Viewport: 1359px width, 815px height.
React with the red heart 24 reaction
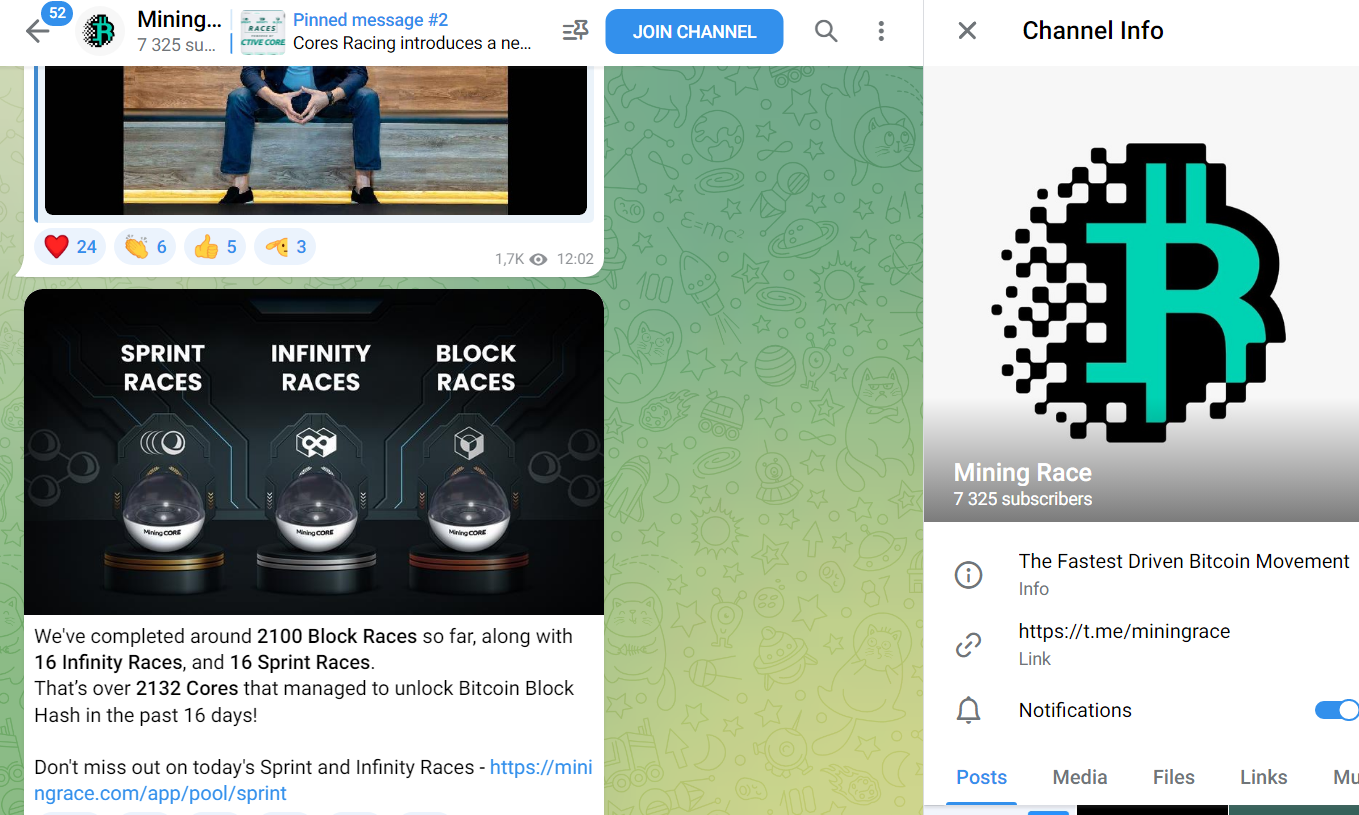pyautogui.click(x=71, y=246)
